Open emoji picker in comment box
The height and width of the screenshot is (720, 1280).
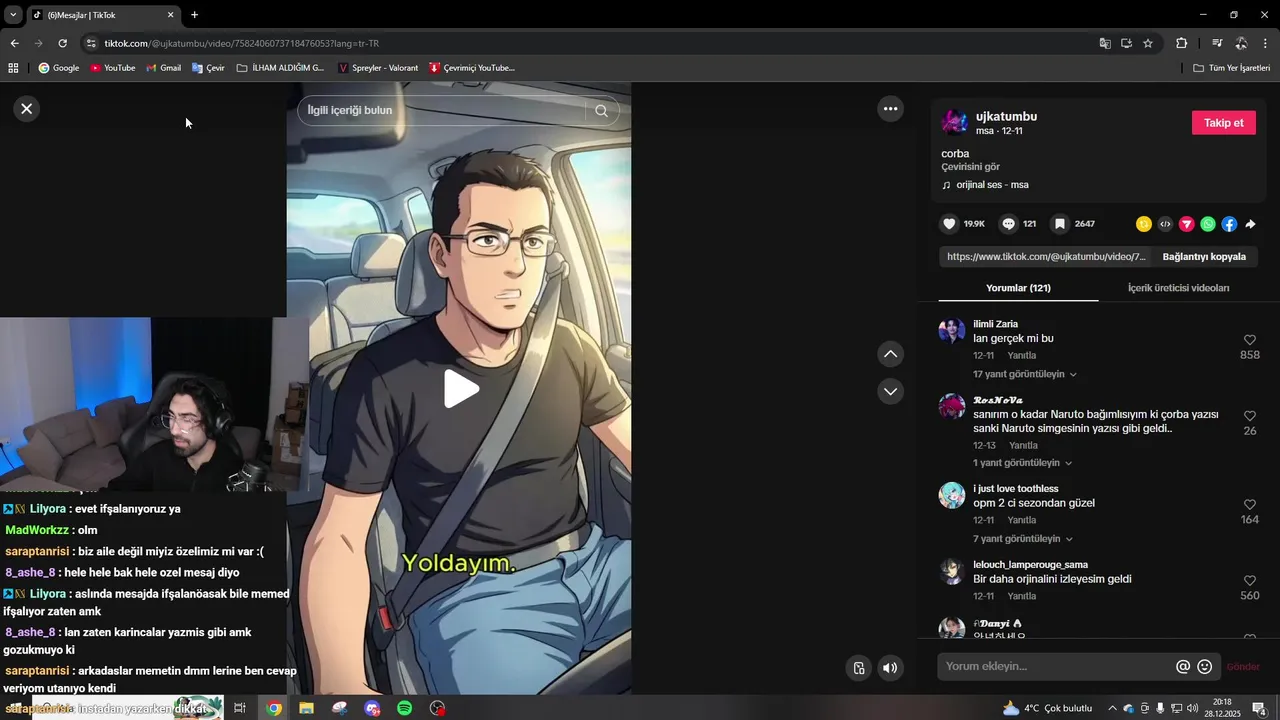(x=1205, y=666)
